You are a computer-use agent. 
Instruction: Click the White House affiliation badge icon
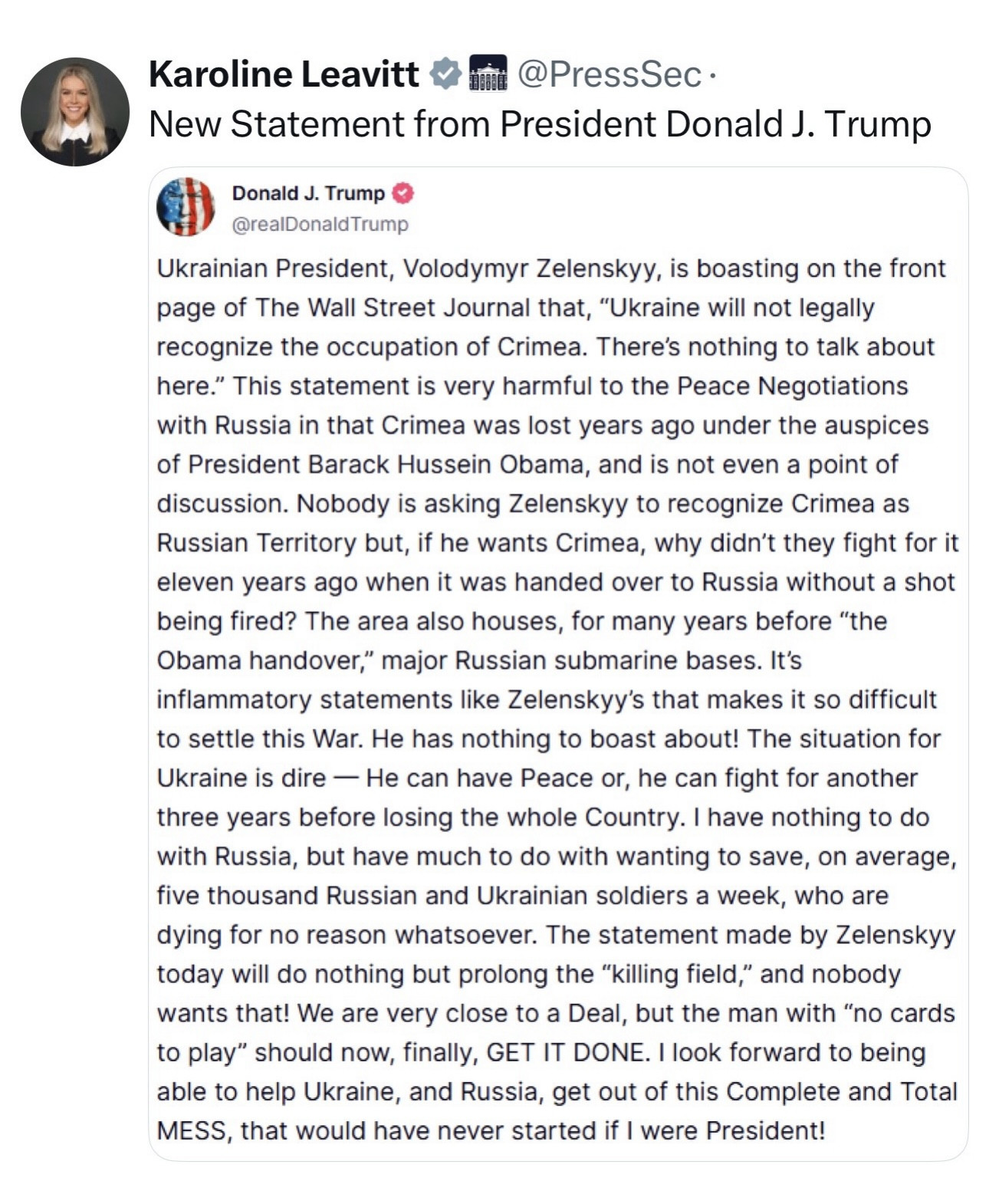pos(488,74)
